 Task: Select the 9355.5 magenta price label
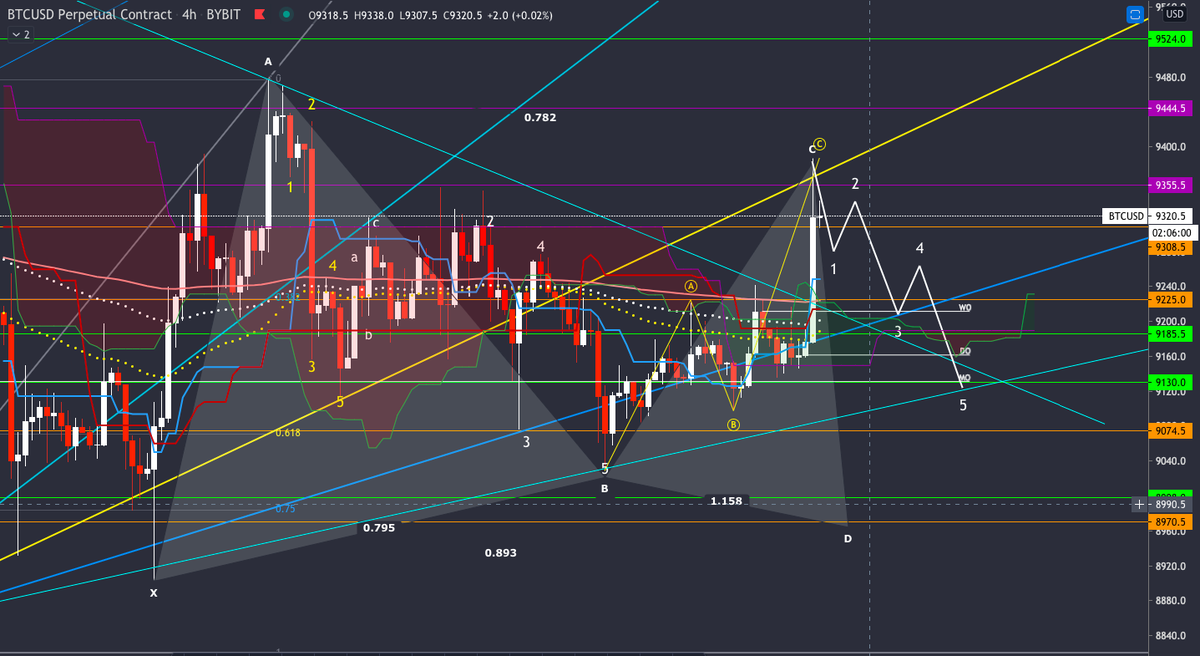click(x=1169, y=185)
